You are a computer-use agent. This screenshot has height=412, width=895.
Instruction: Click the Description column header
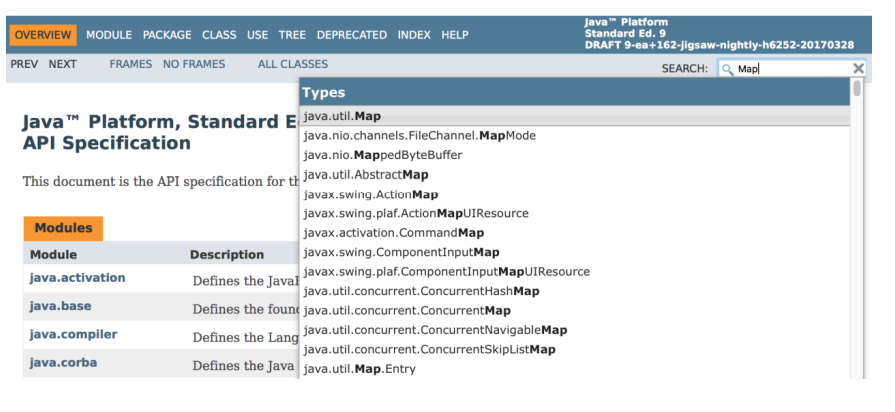click(227, 255)
